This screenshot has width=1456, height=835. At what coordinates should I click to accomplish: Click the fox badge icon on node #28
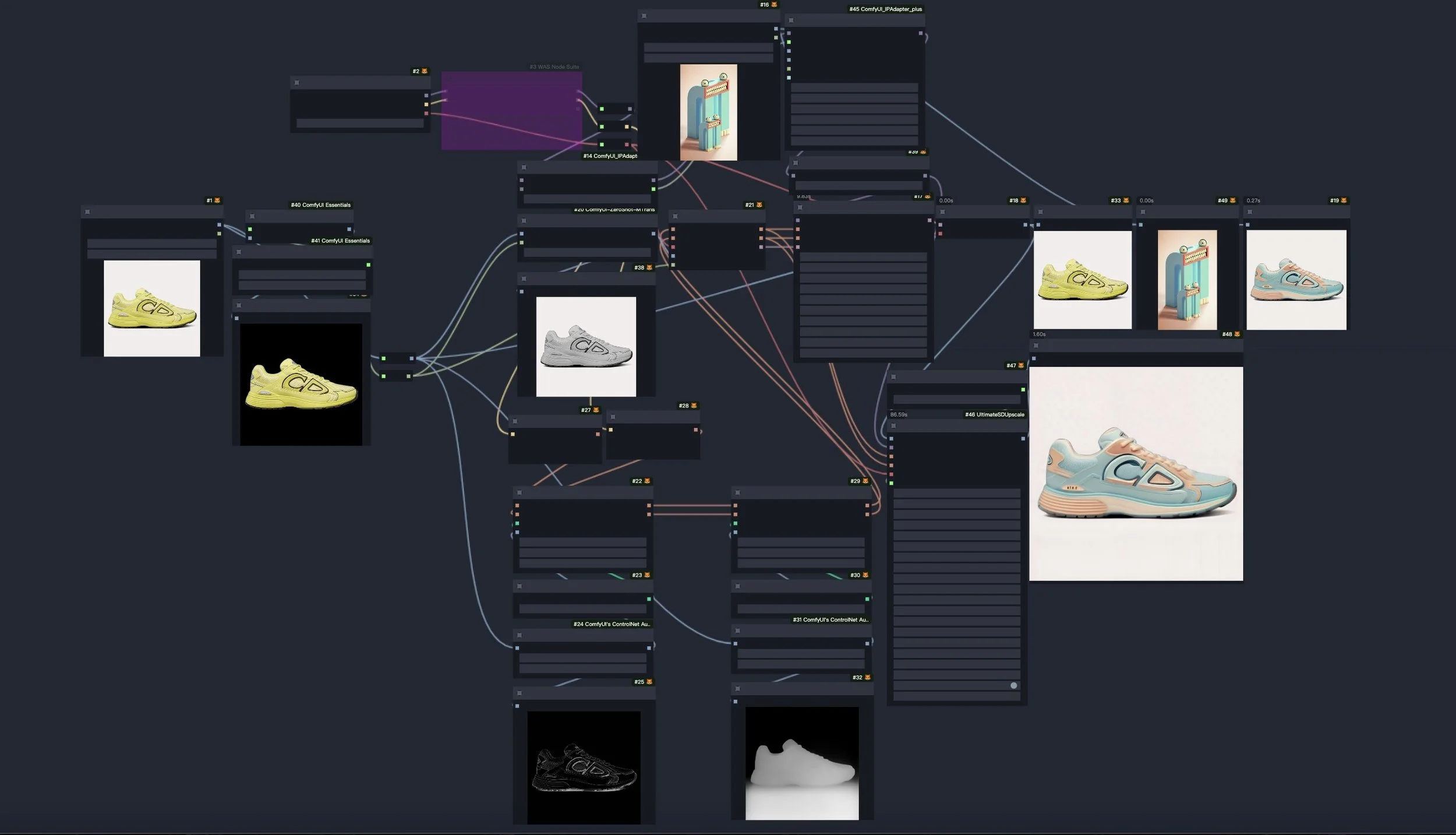[x=694, y=406]
